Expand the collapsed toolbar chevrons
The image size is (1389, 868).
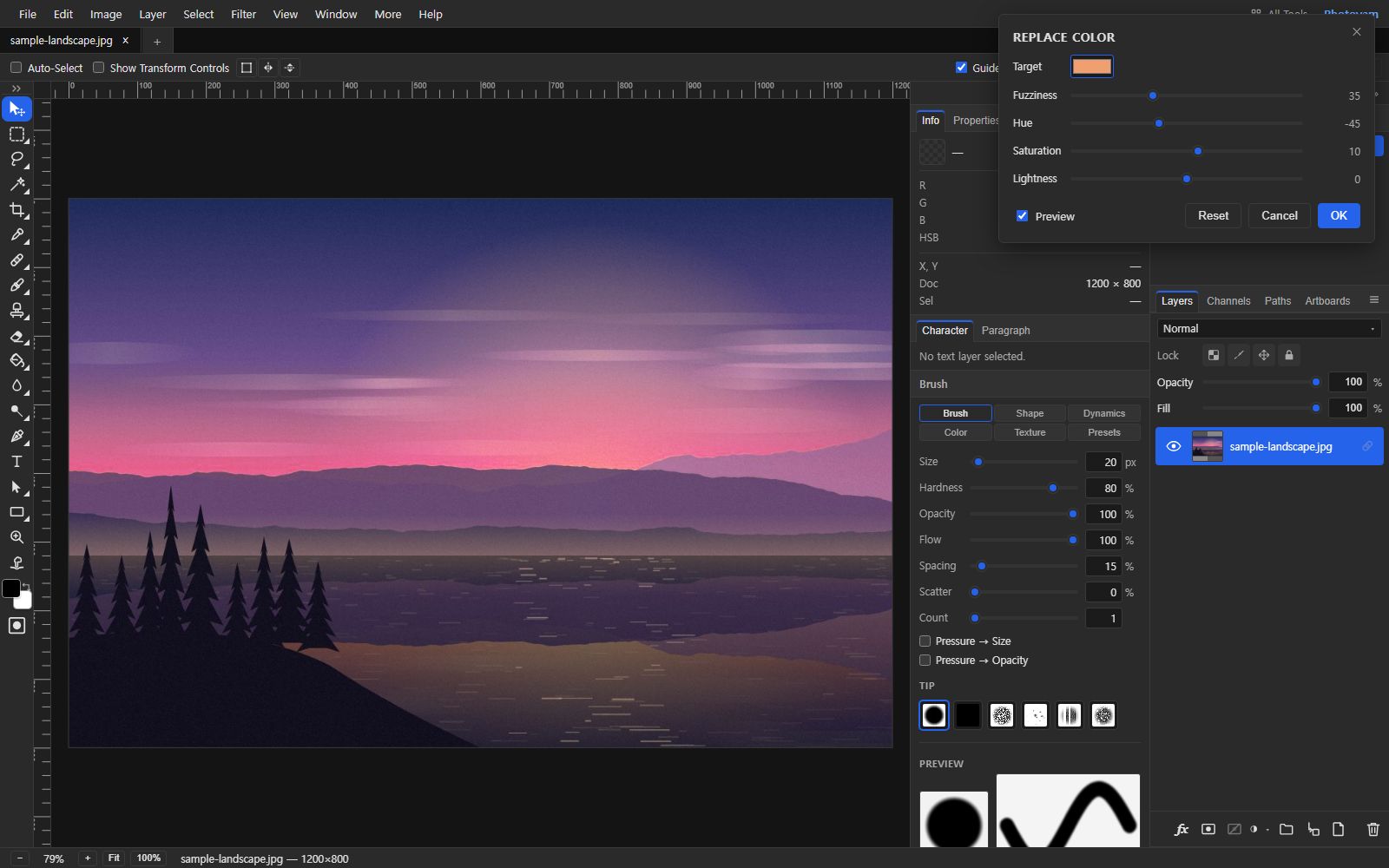click(16, 89)
